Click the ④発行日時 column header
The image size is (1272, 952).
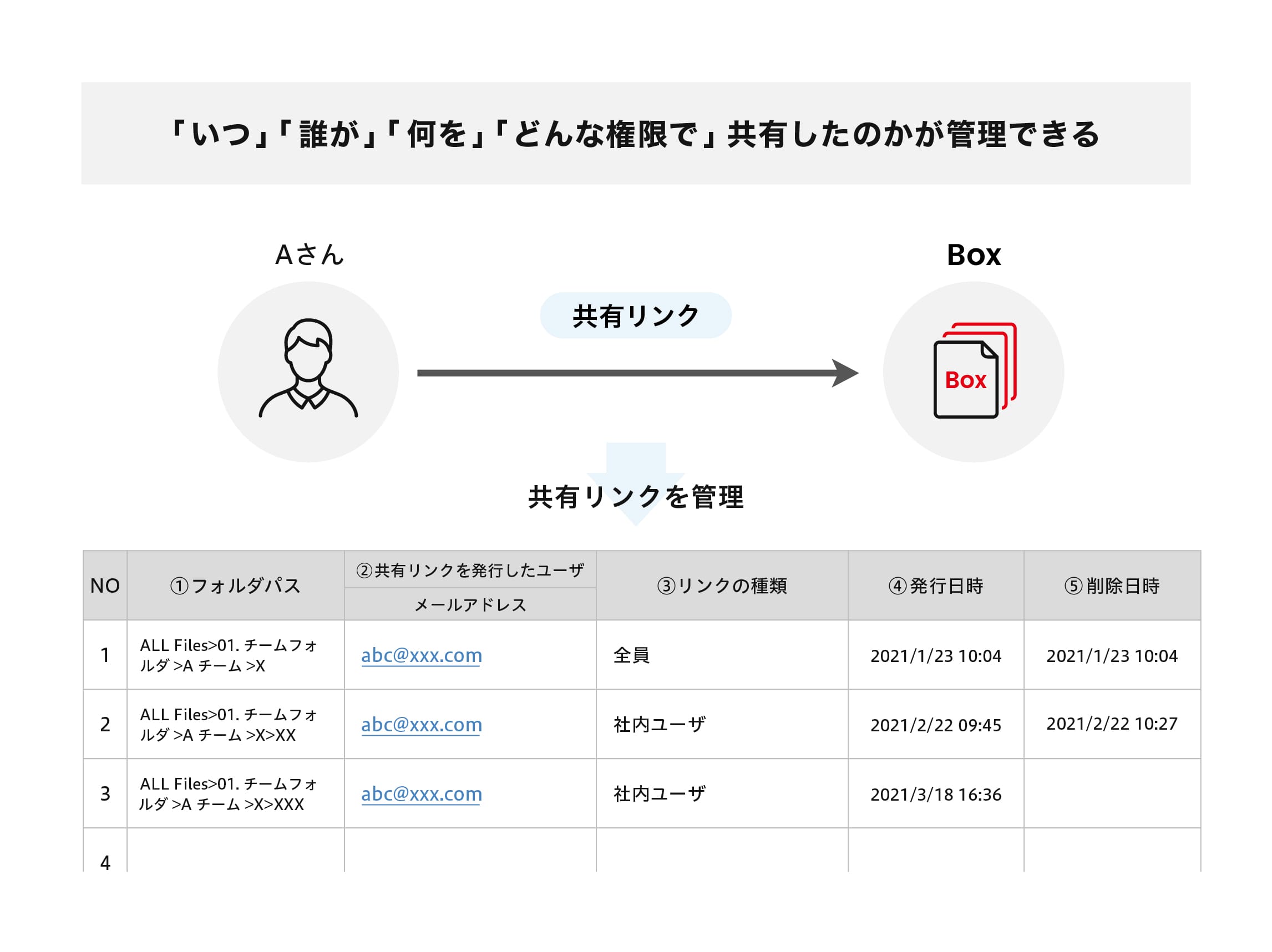[x=936, y=586]
